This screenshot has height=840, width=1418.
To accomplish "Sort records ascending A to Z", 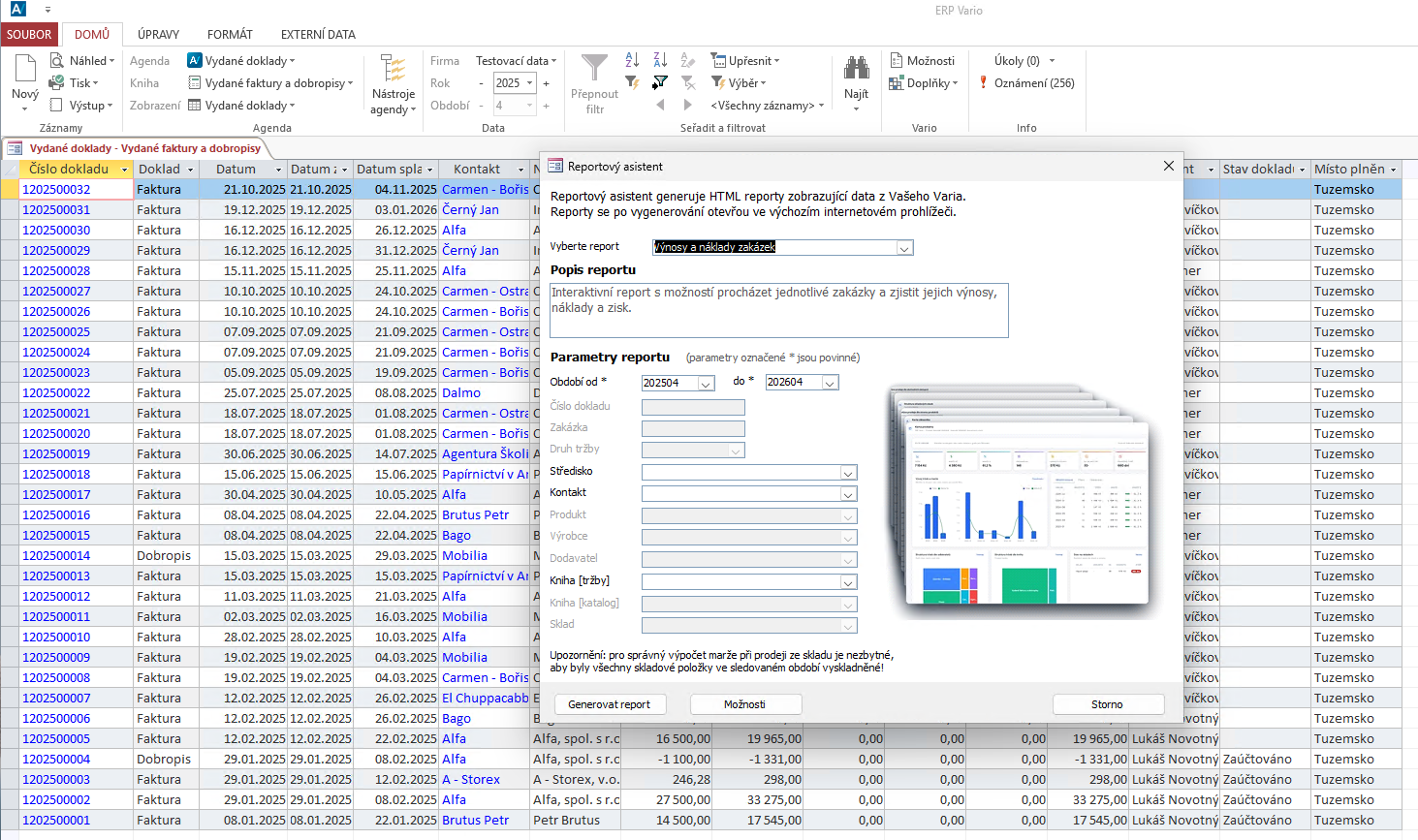I will (x=632, y=60).
